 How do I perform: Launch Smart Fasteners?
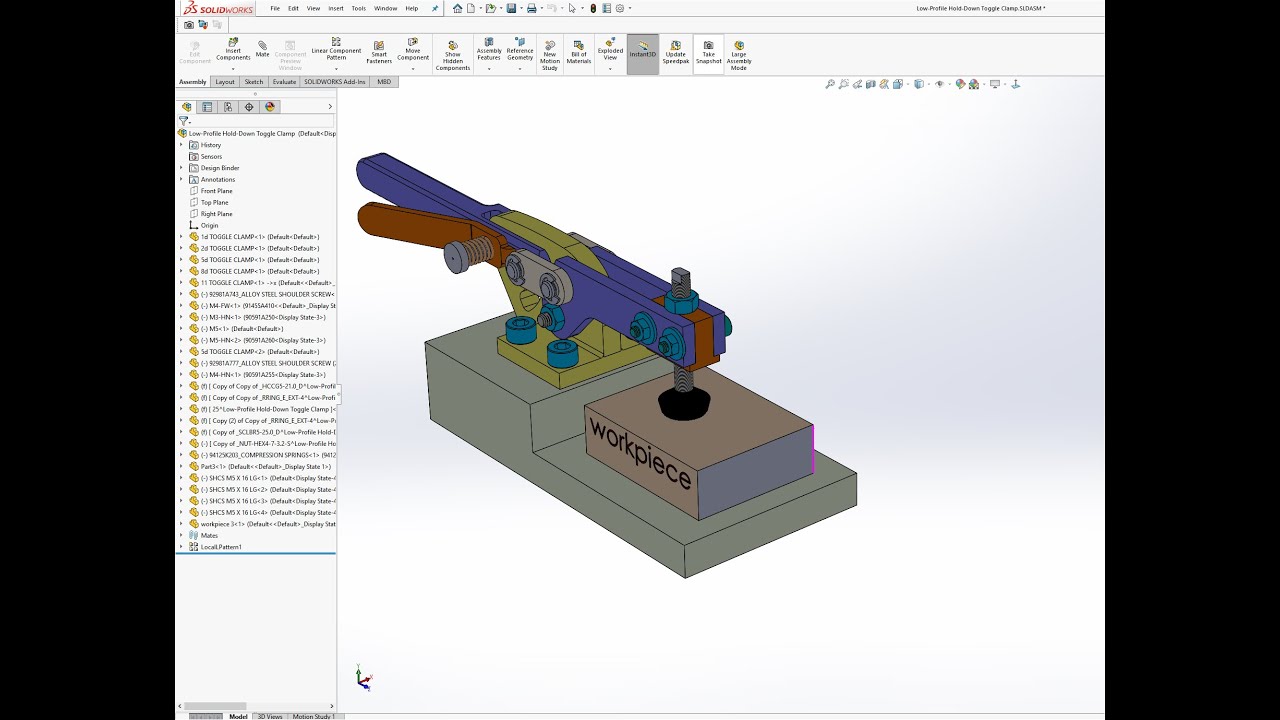click(379, 52)
